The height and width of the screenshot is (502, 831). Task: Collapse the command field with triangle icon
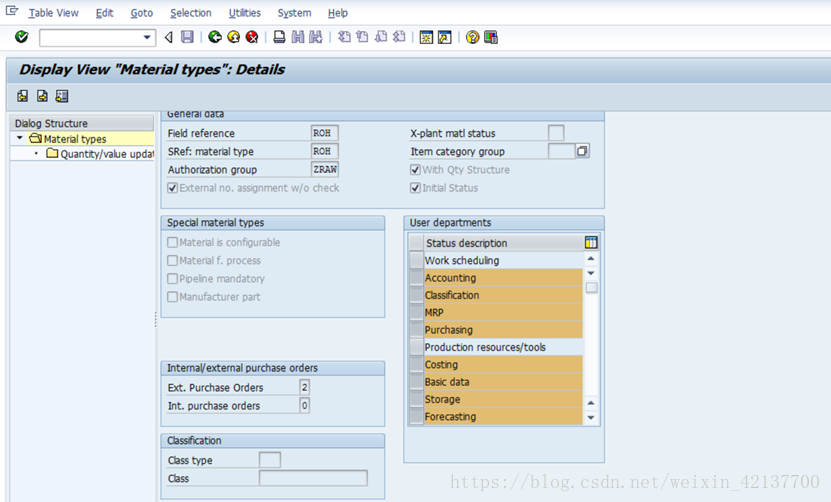click(x=169, y=37)
